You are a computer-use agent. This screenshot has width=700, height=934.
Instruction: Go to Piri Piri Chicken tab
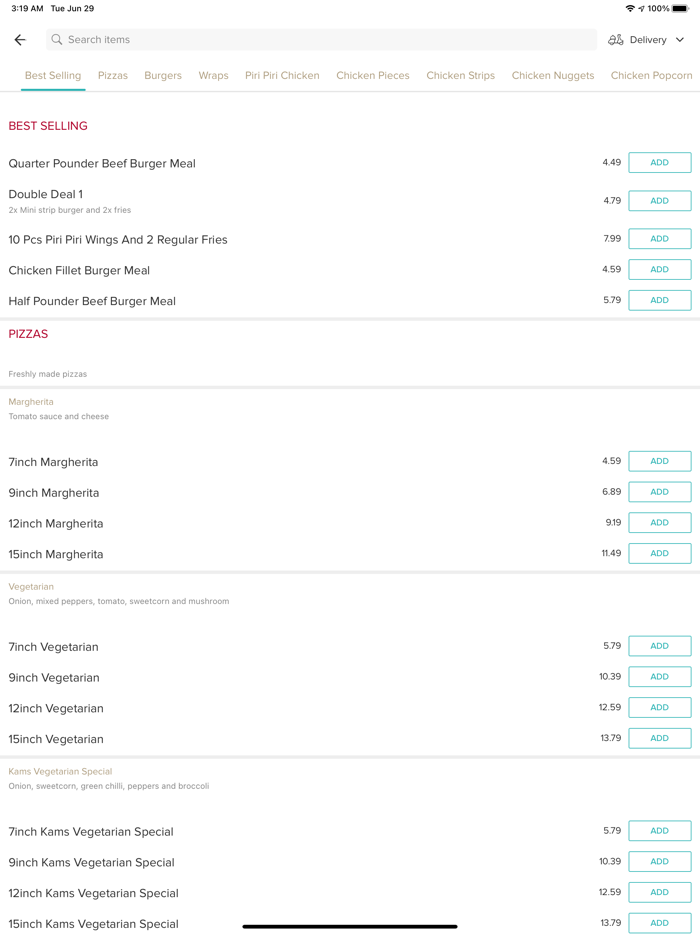(x=282, y=76)
